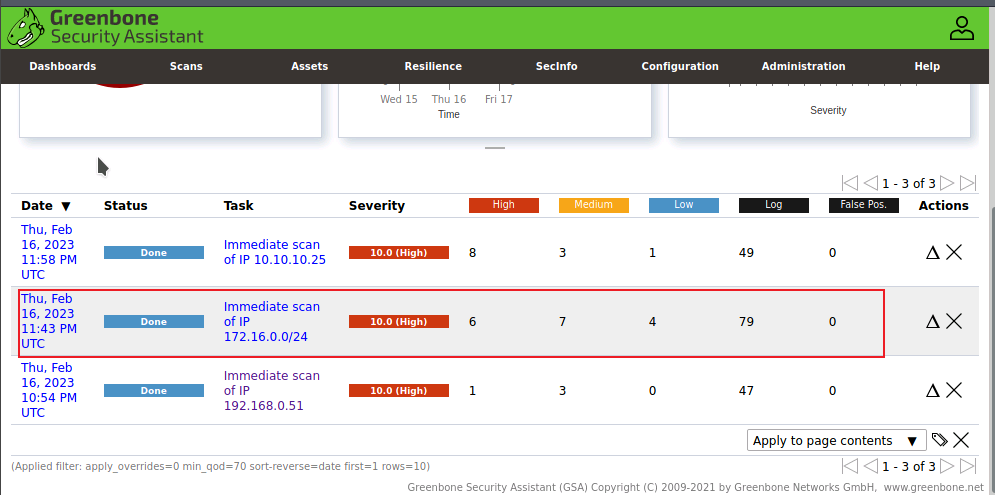Open the Scans menu
Screen dimensions: 995x495
(186, 66)
